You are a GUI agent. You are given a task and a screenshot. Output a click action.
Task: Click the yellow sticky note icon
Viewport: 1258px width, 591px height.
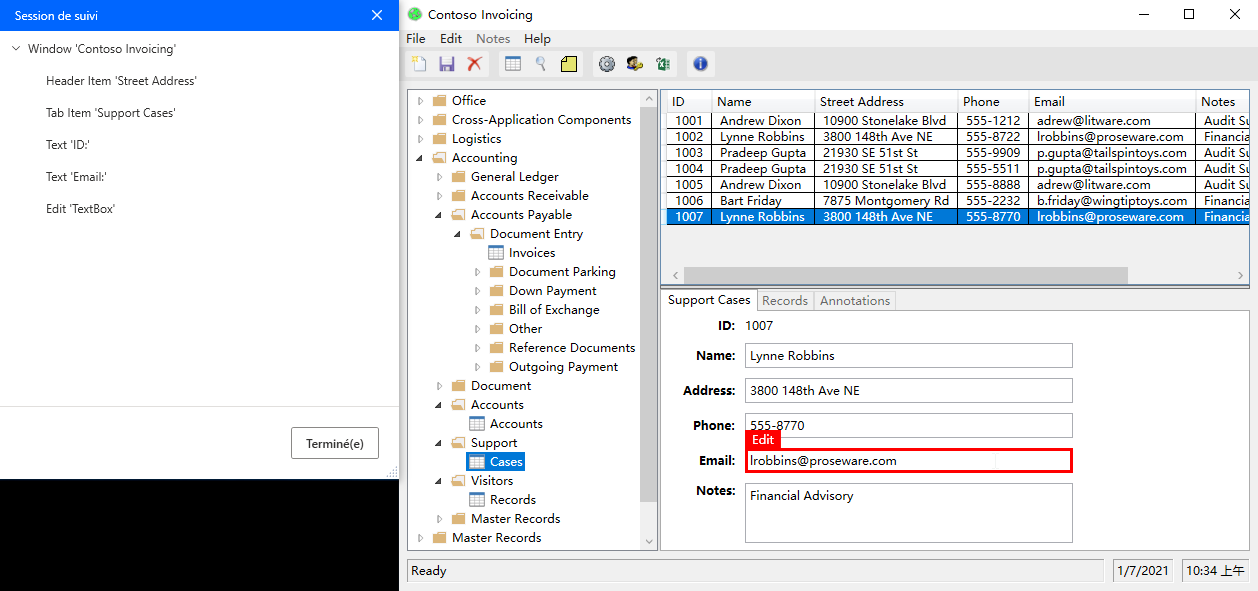[x=569, y=64]
